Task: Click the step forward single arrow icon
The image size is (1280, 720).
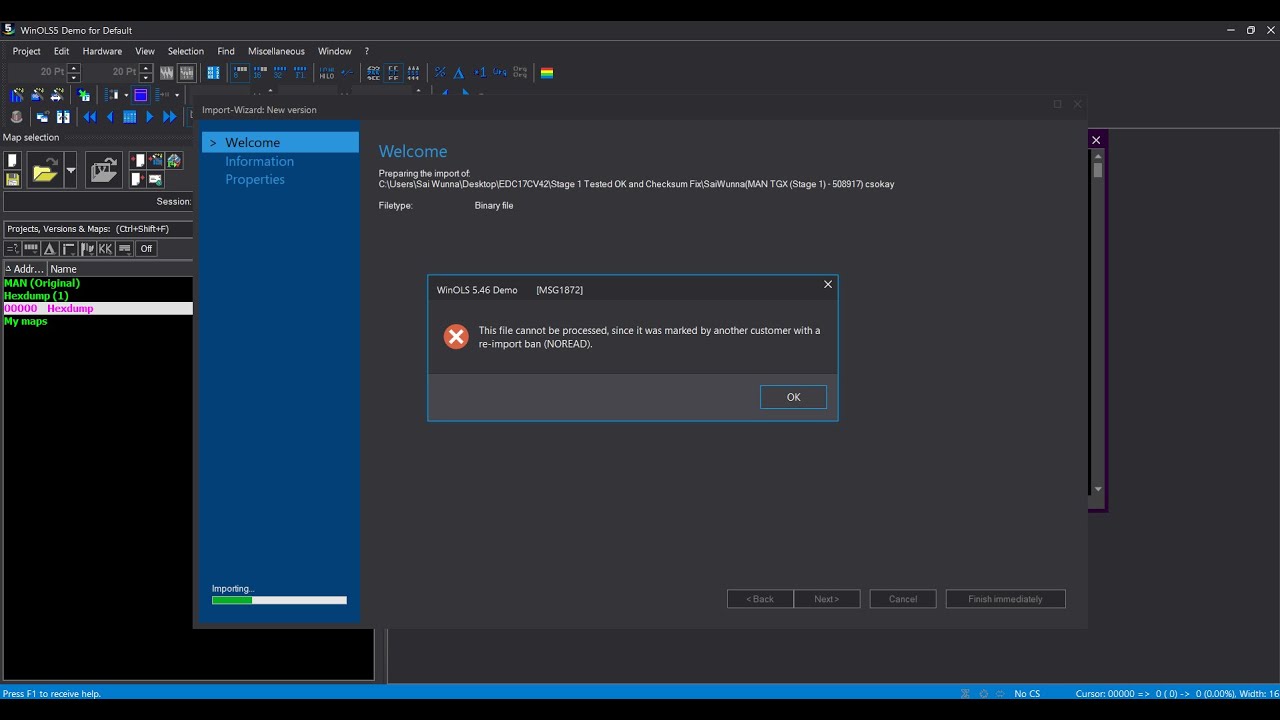Action: [150, 117]
